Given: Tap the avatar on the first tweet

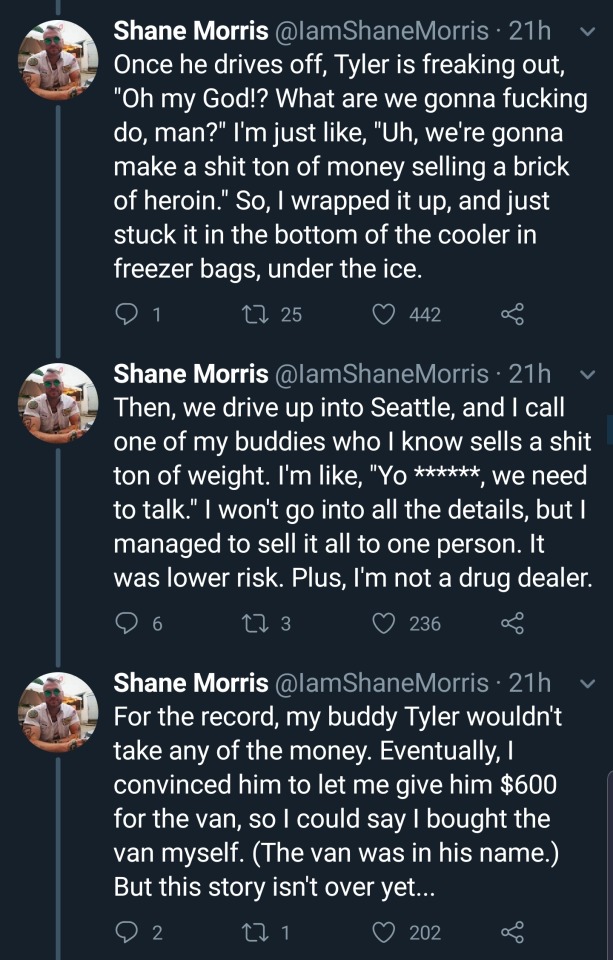Looking at the screenshot, I should tap(58, 61).
